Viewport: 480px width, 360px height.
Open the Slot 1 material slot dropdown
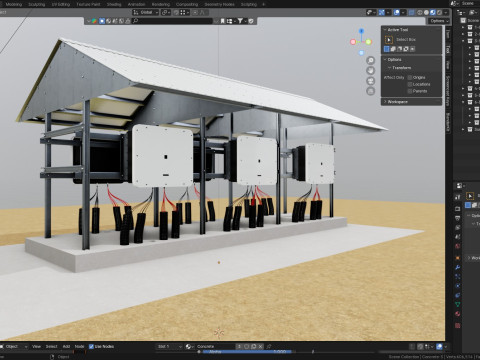(169, 347)
